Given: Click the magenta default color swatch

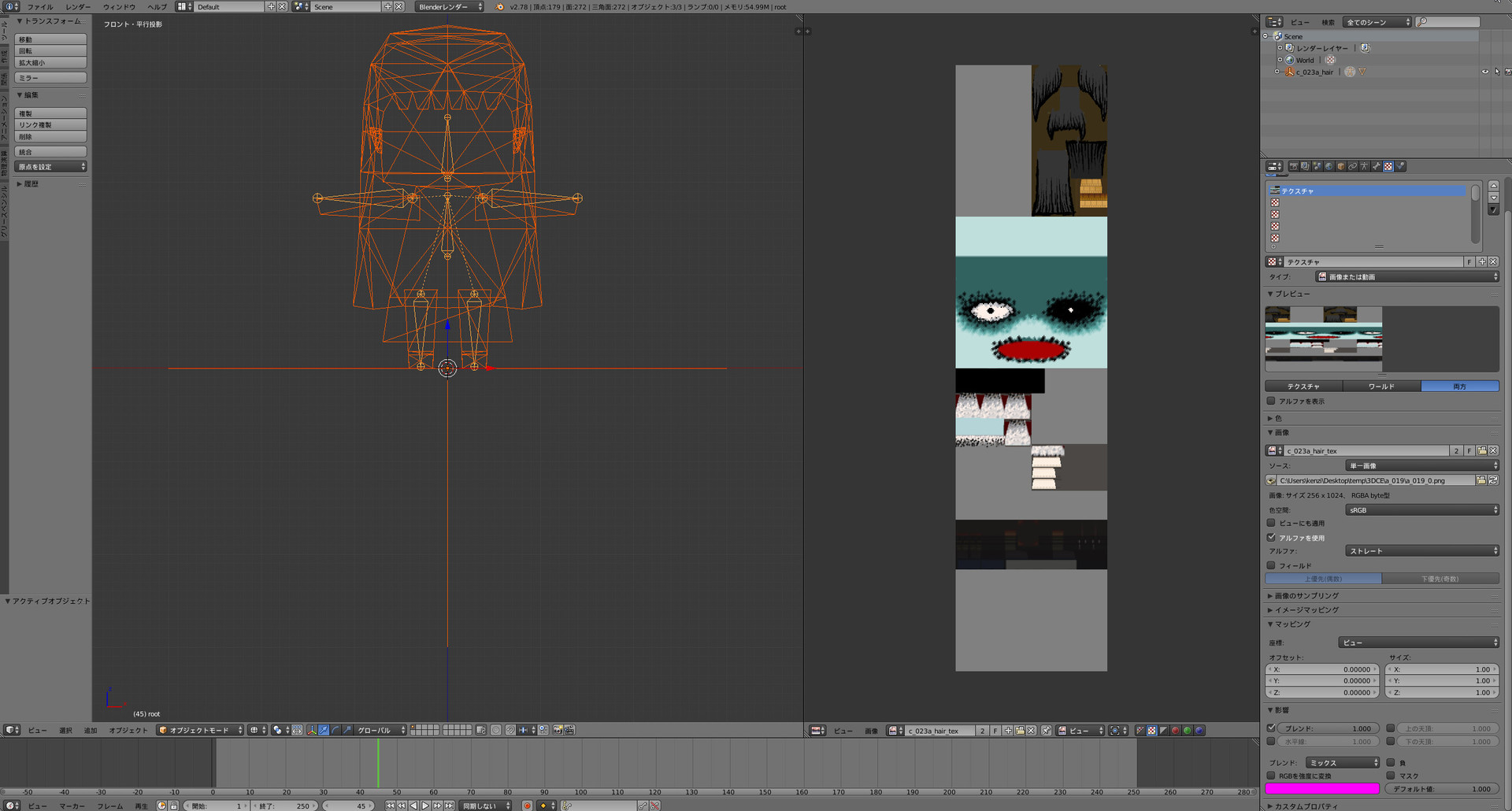Looking at the screenshot, I should coord(1322,789).
